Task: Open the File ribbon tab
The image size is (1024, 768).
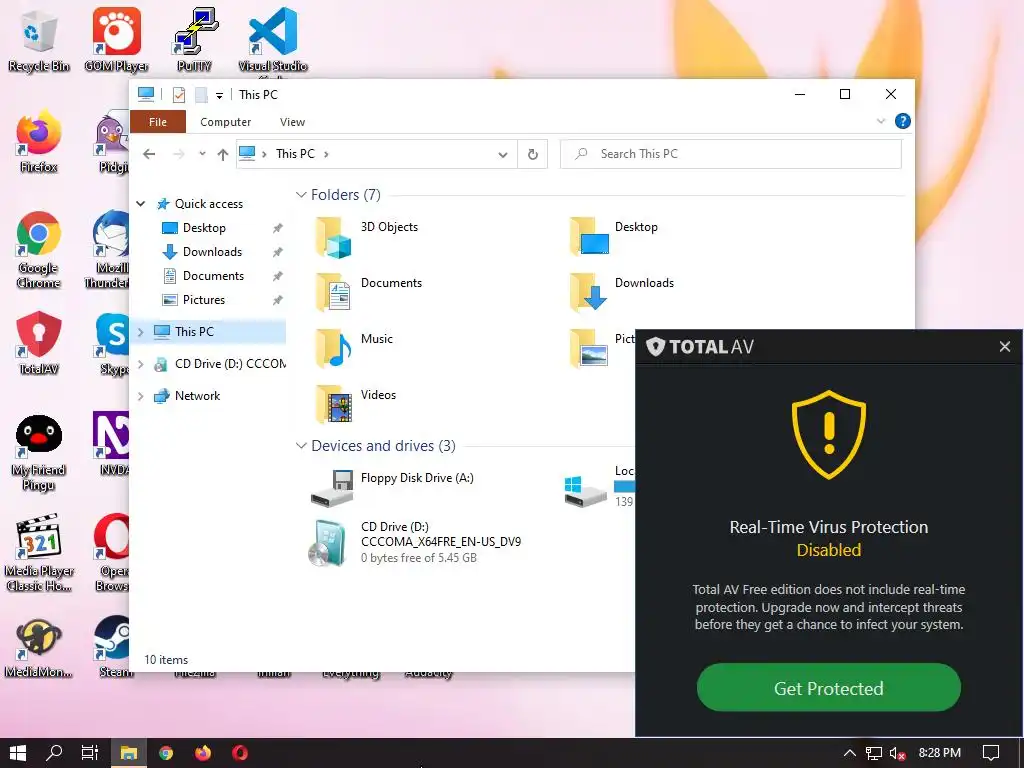Action: coord(158,122)
